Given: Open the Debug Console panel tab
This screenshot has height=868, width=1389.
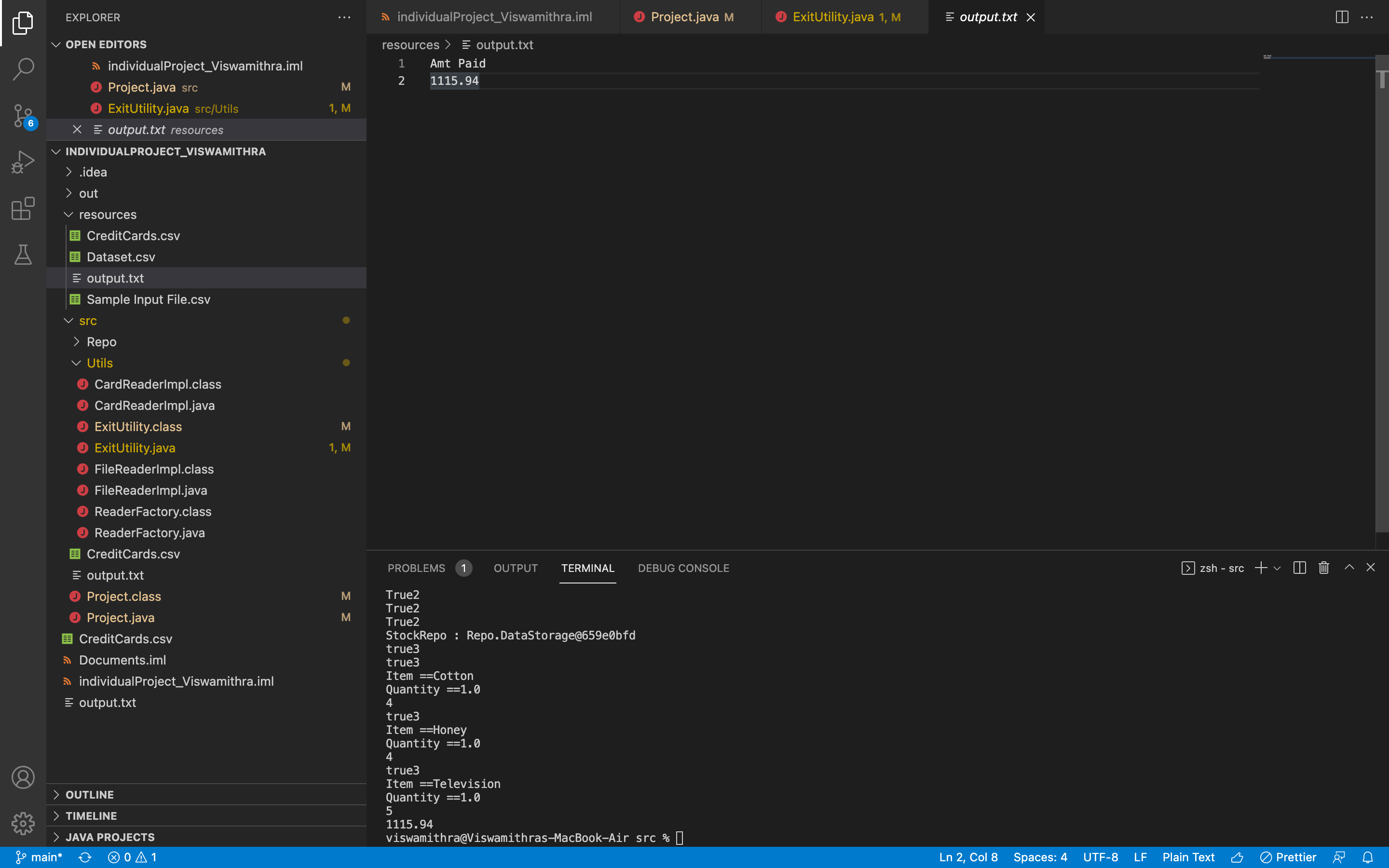Looking at the screenshot, I should (x=683, y=568).
